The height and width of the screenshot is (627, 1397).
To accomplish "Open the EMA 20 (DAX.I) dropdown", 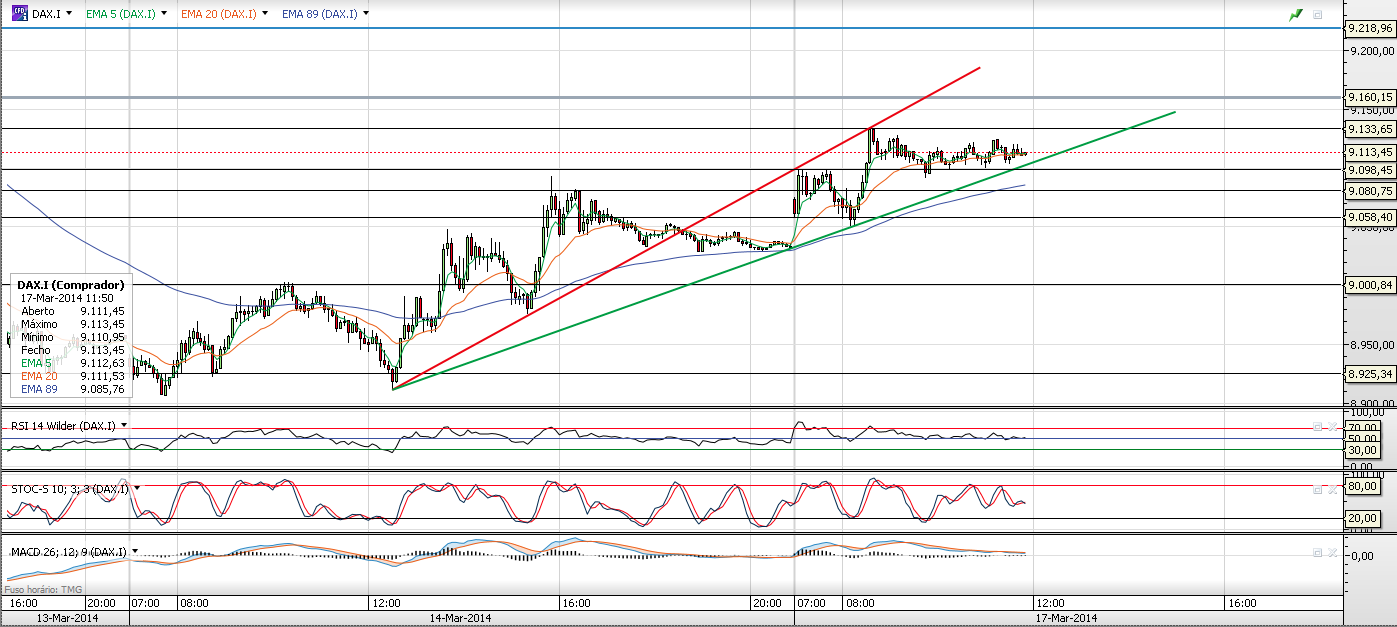I will pyautogui.click(x=266, y=14).
